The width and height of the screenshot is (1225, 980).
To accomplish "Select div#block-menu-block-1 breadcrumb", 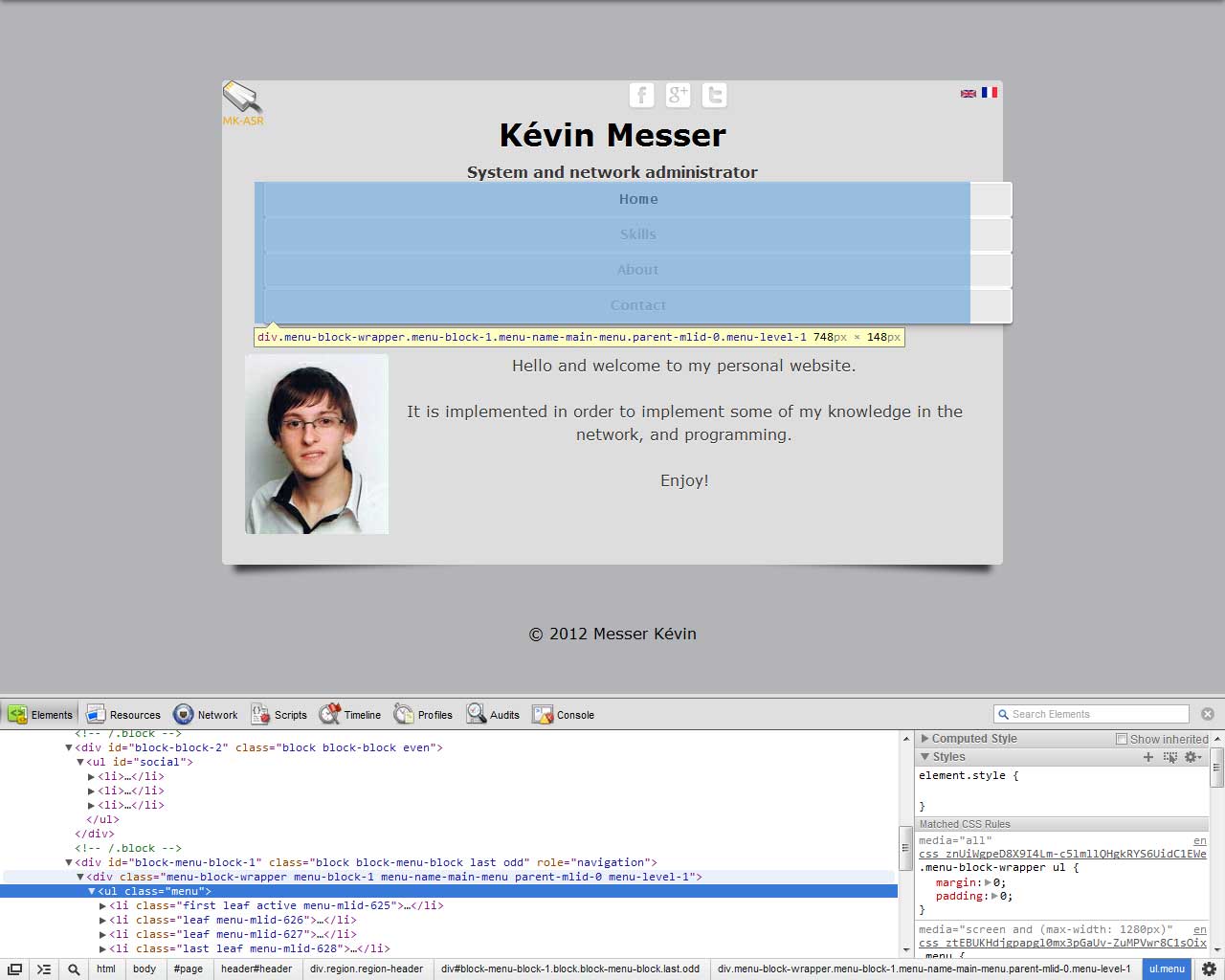I will (570, 969).
